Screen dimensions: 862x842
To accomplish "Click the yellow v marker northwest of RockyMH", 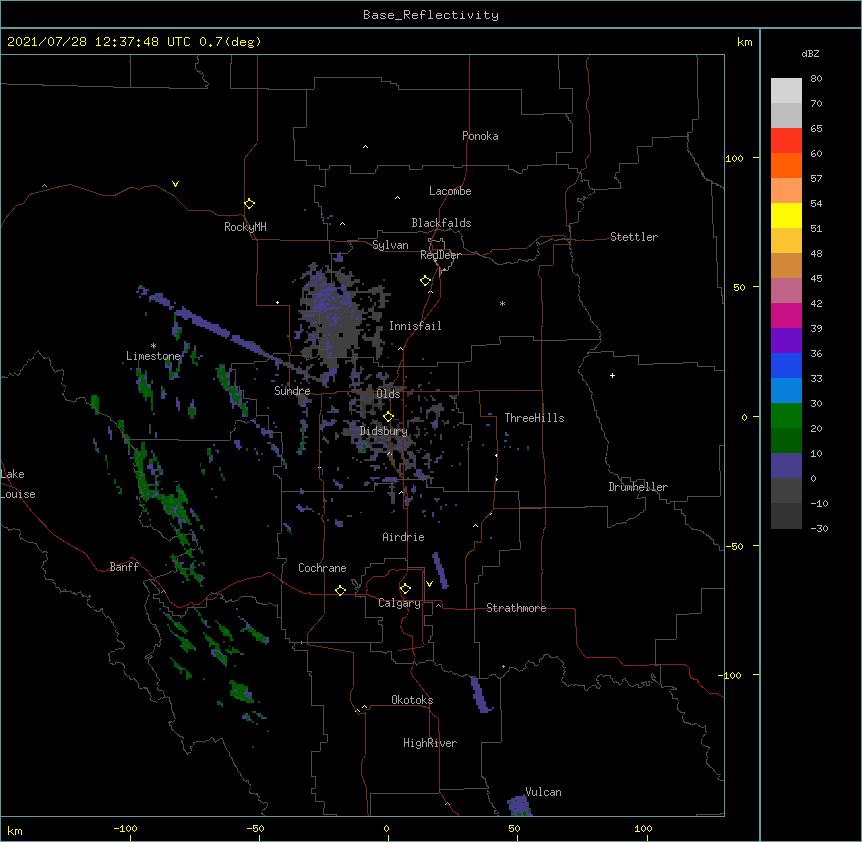I will (175, 184).
